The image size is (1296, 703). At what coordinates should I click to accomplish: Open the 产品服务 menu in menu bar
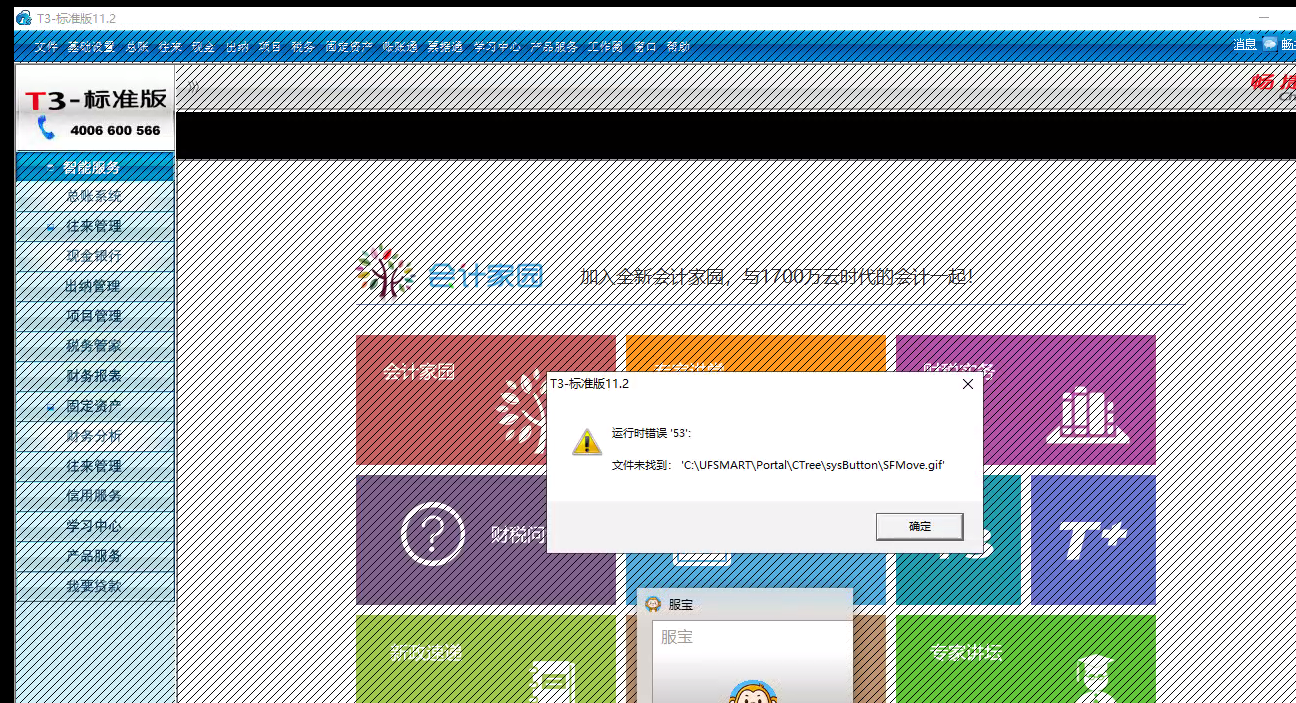click(554, 47)
